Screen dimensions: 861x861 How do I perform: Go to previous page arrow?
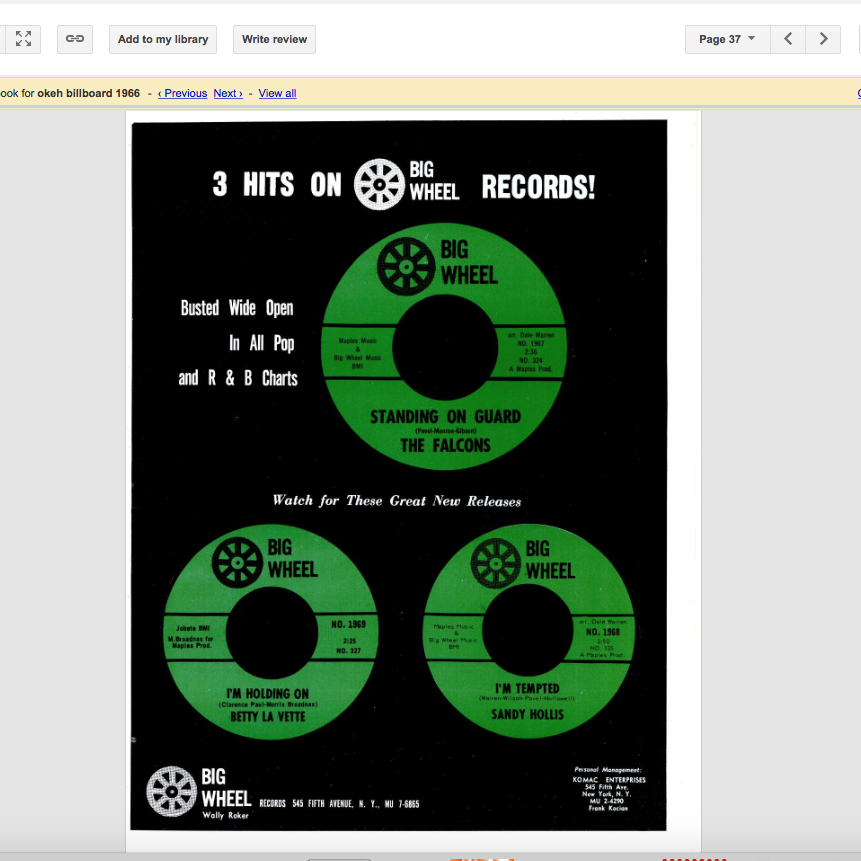pos(787,39)
